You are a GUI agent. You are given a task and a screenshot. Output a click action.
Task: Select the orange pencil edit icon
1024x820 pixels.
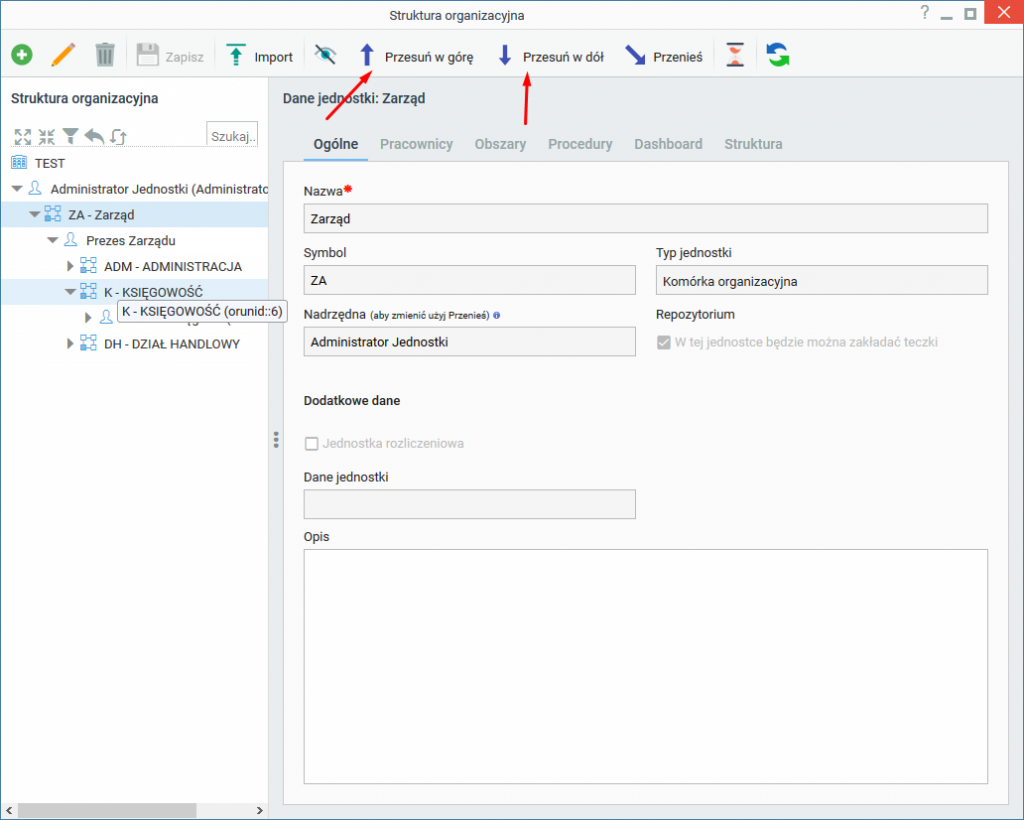63,55
